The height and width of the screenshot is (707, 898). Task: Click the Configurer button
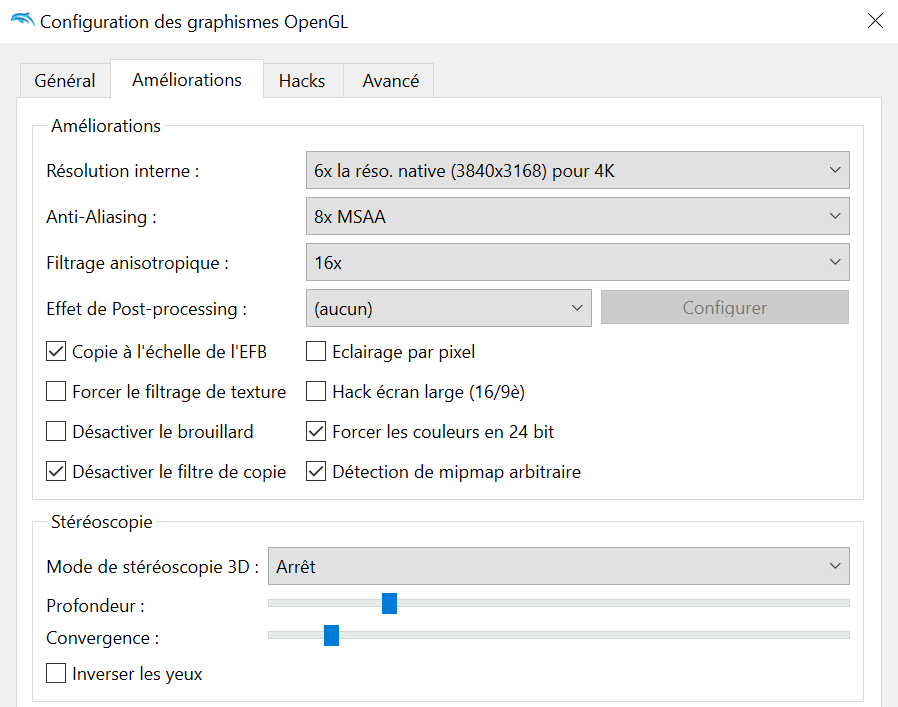pyautogui.click(x=724, y=308)
